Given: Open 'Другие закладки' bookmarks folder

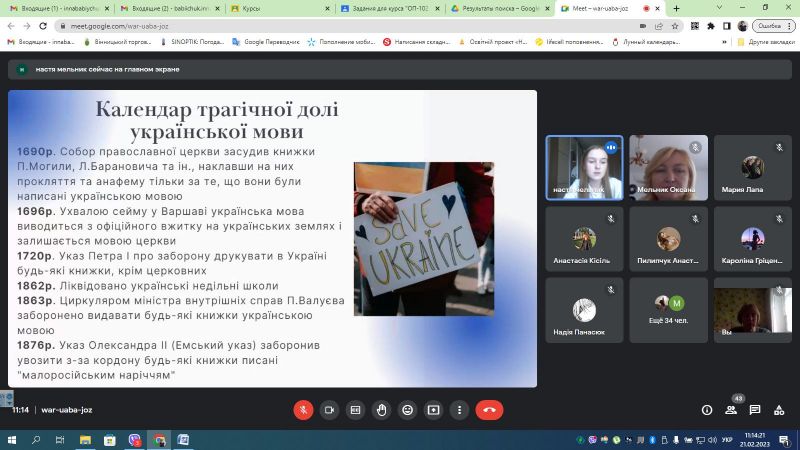Looking at the screenshot, I should (x=766, y=42).
